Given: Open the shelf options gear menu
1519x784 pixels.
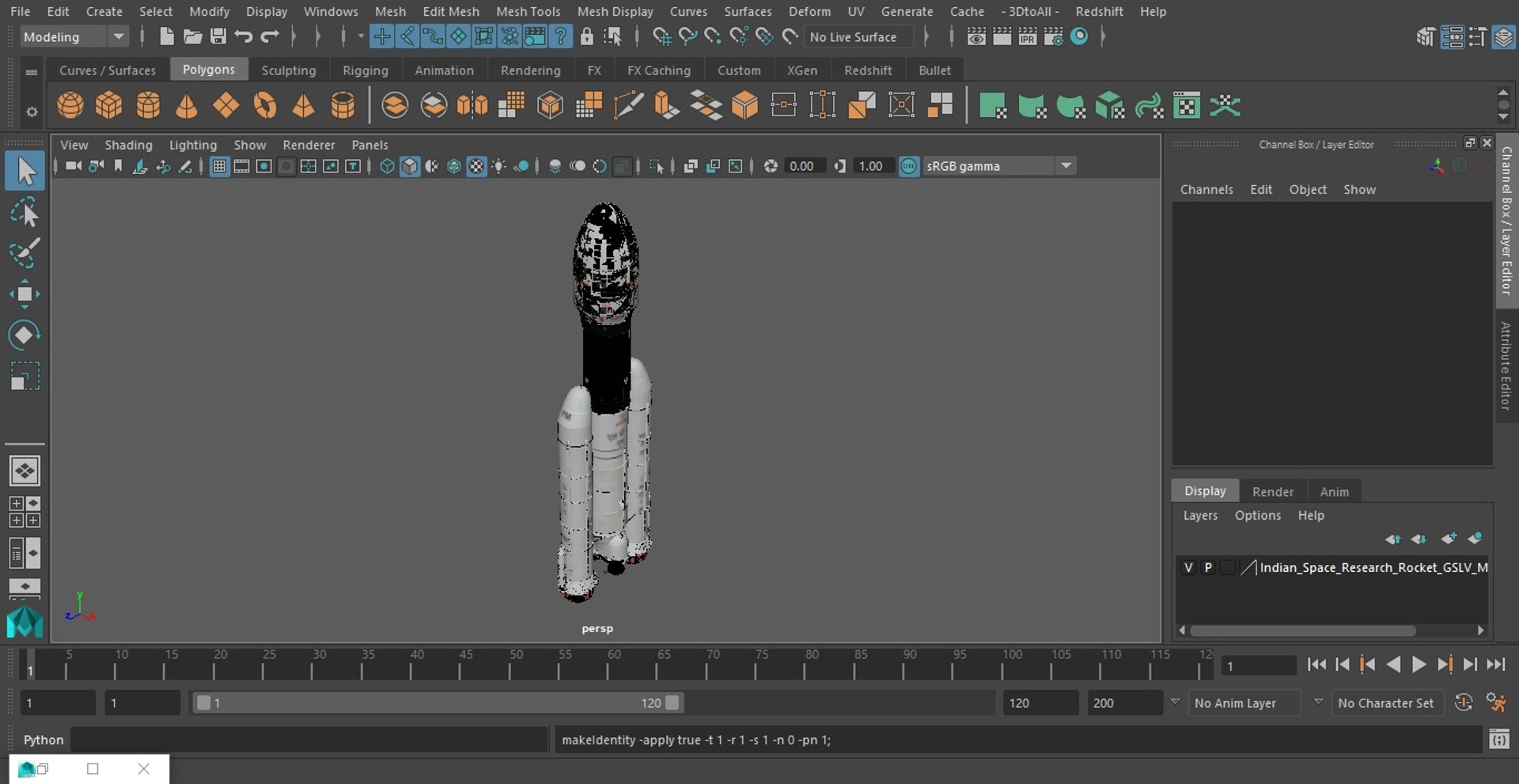Looking at the screenshot, I should pos(32,112).
